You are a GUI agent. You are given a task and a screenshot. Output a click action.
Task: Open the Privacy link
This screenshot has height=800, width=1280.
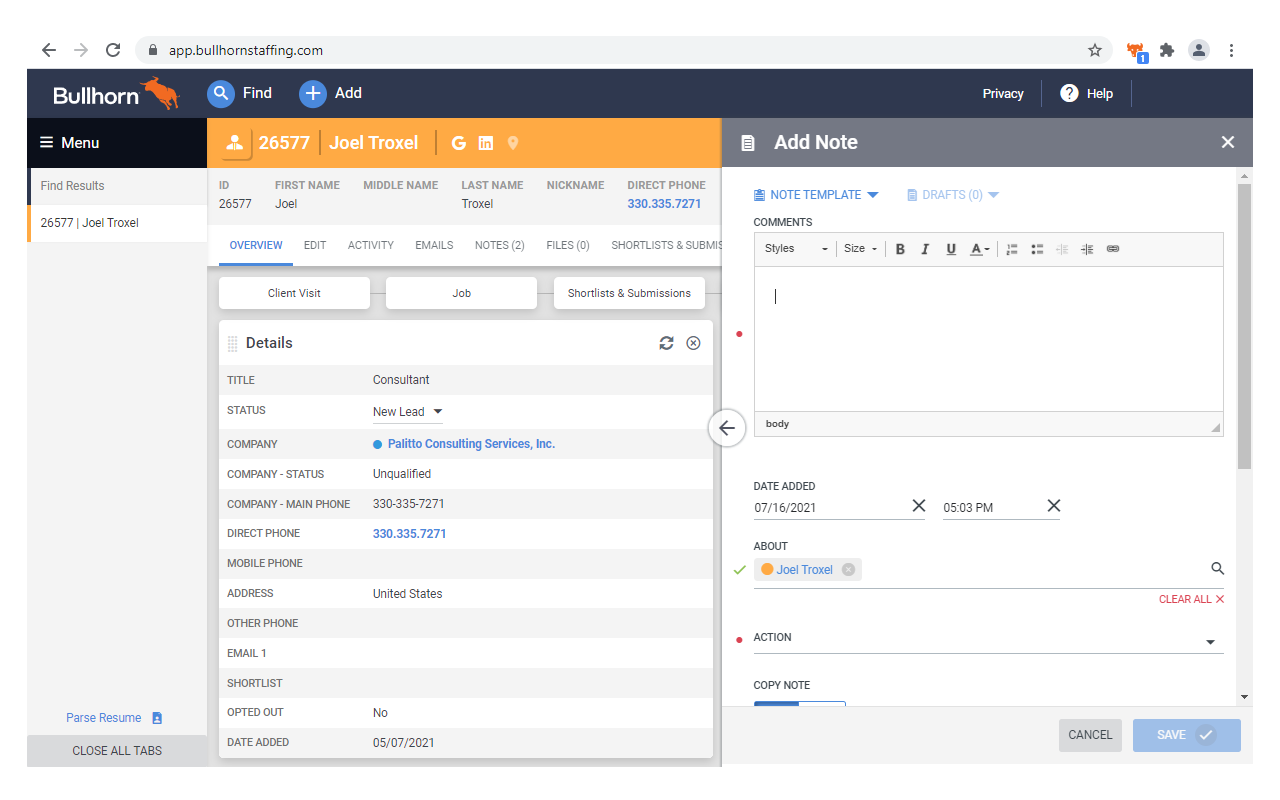point(1003,94)
